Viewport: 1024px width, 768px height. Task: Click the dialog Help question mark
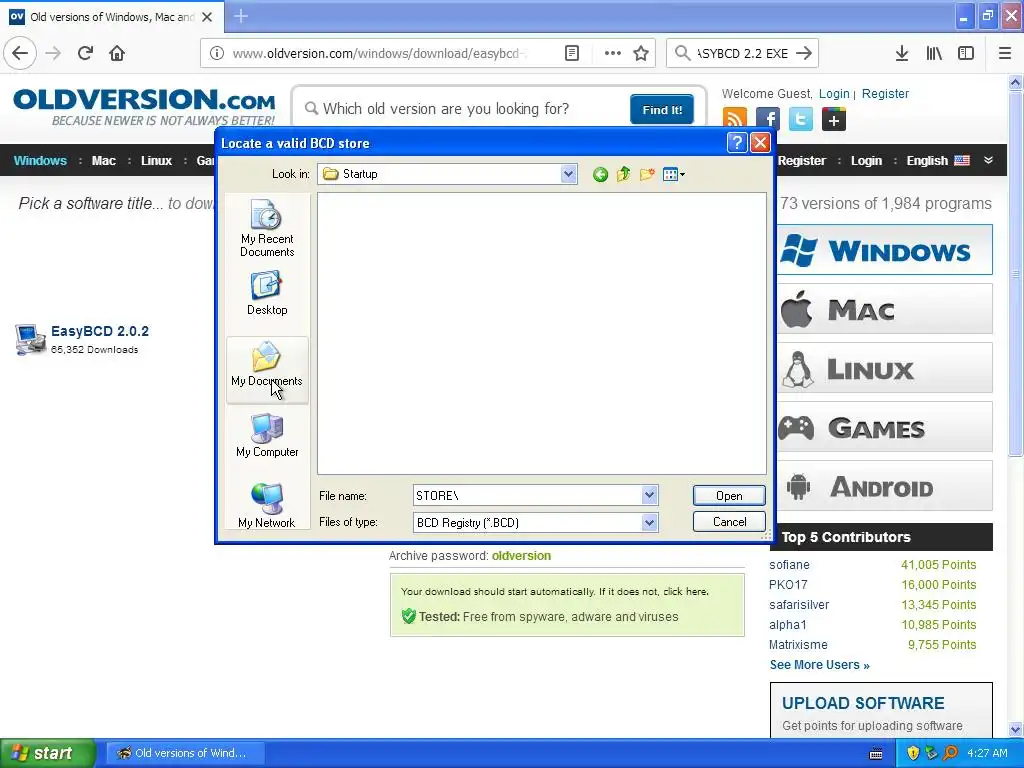click(x=737, y=143)
